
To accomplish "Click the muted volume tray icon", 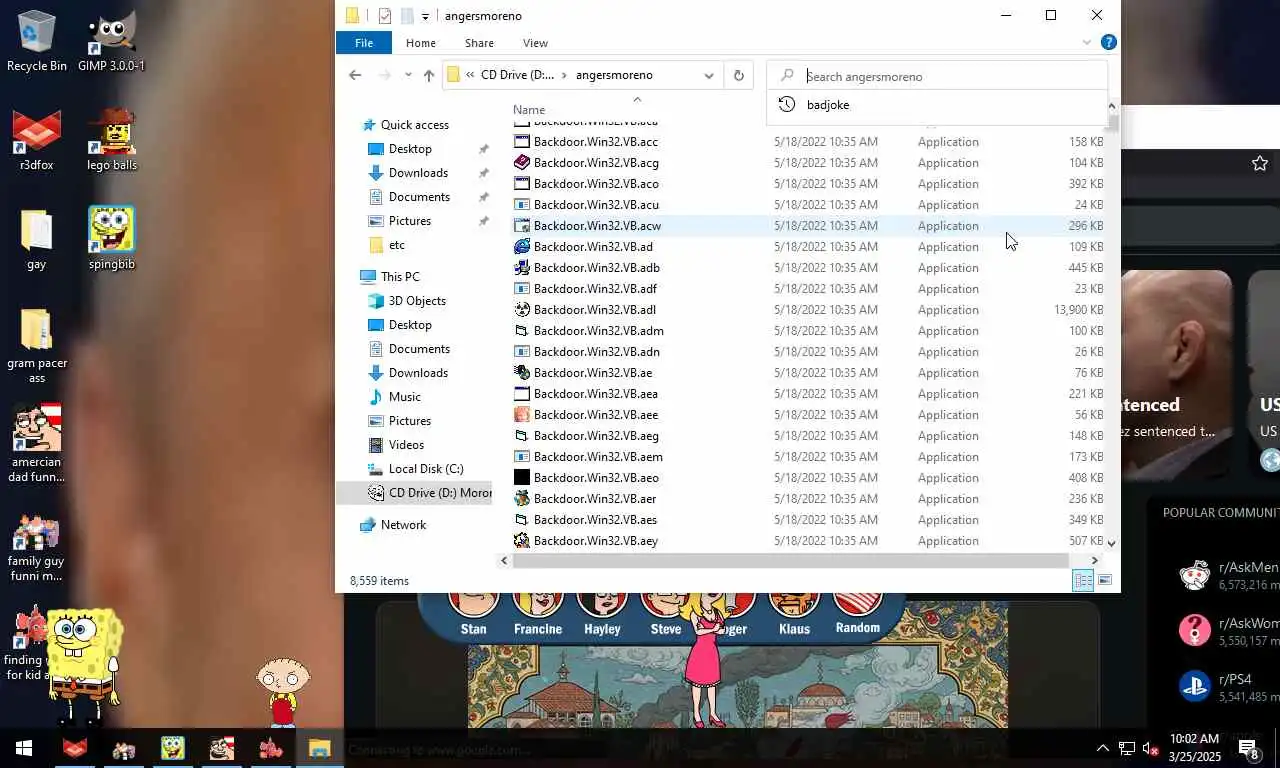I will click(1151, 748).
